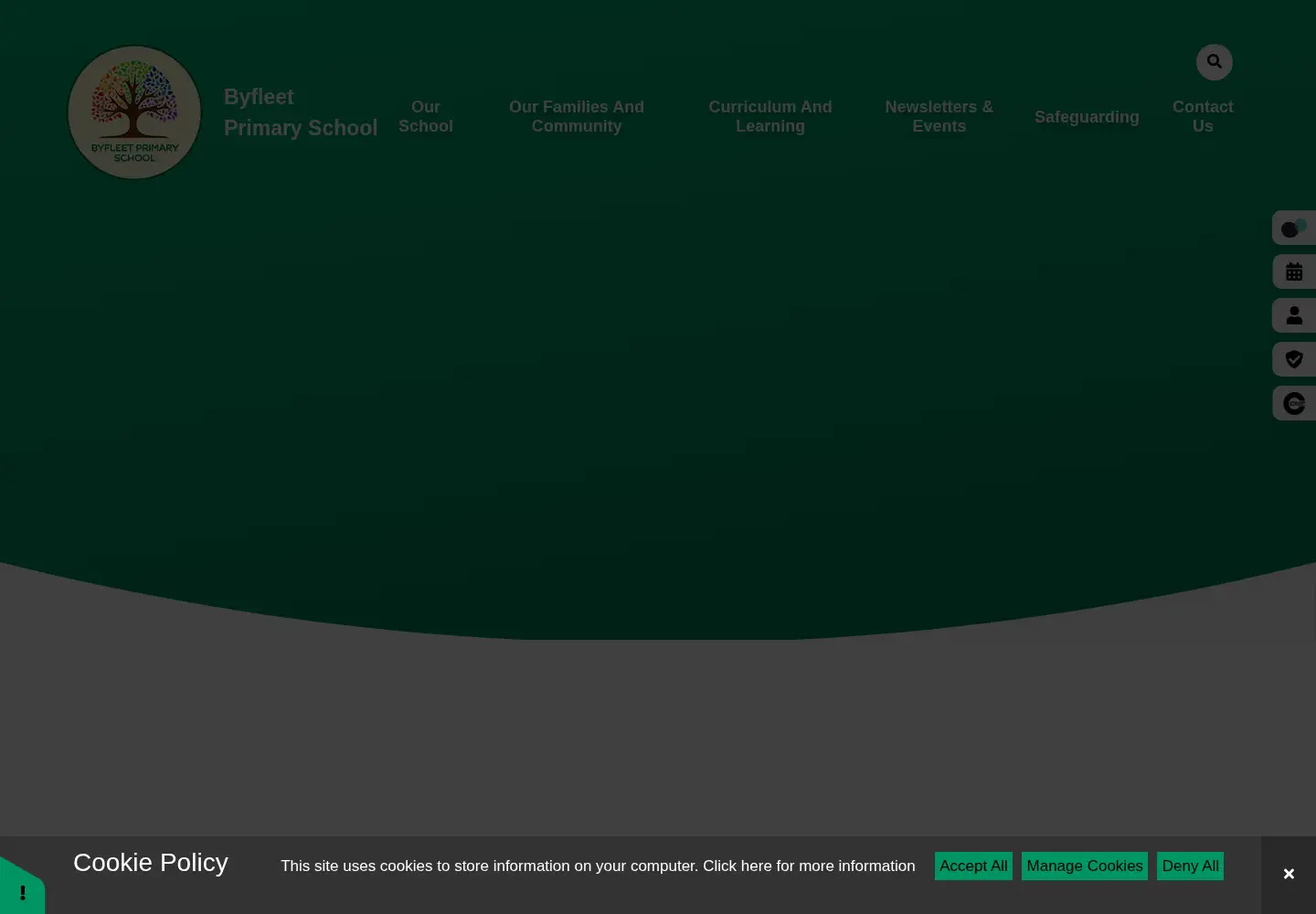The width and height of the screenshot is (1316, 914).
Task: Open Newsletters & Events menu
Action: pyautogui.click(x=939, y=117)
